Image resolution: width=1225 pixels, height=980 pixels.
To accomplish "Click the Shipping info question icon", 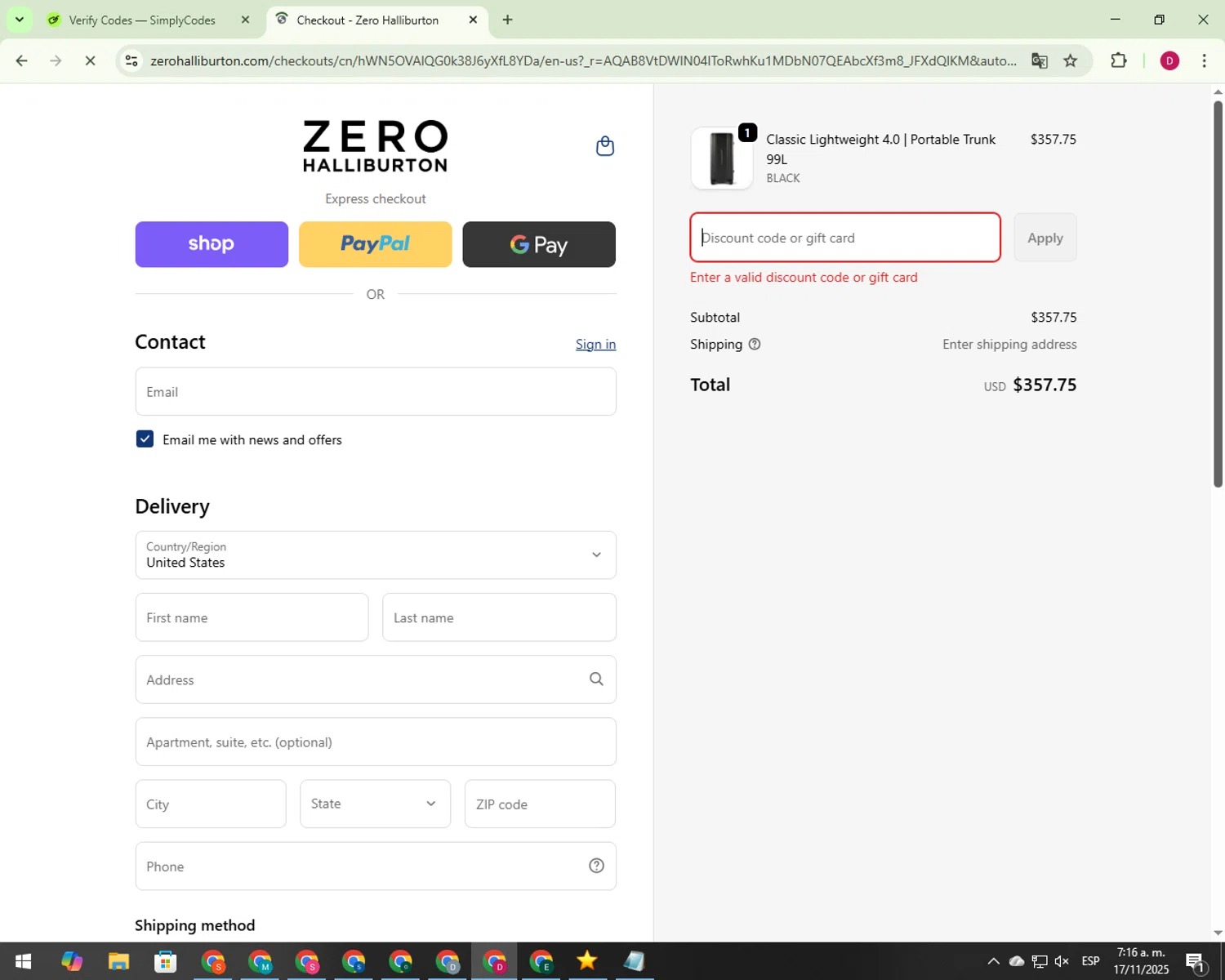I will pos(755,344).
